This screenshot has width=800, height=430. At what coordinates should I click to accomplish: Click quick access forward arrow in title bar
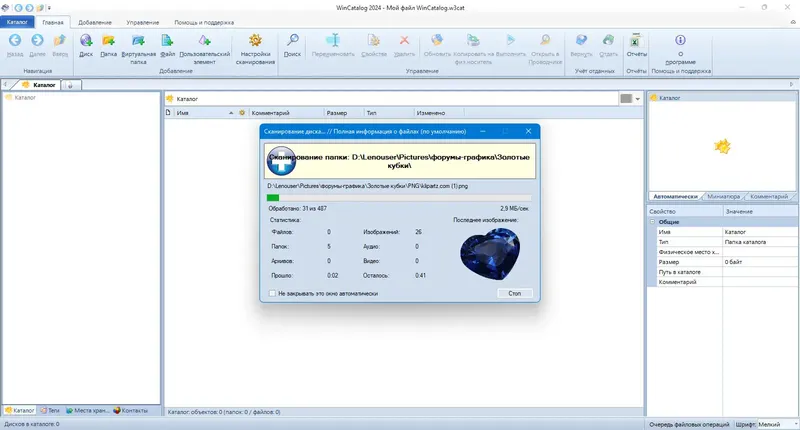click(29, 8)
